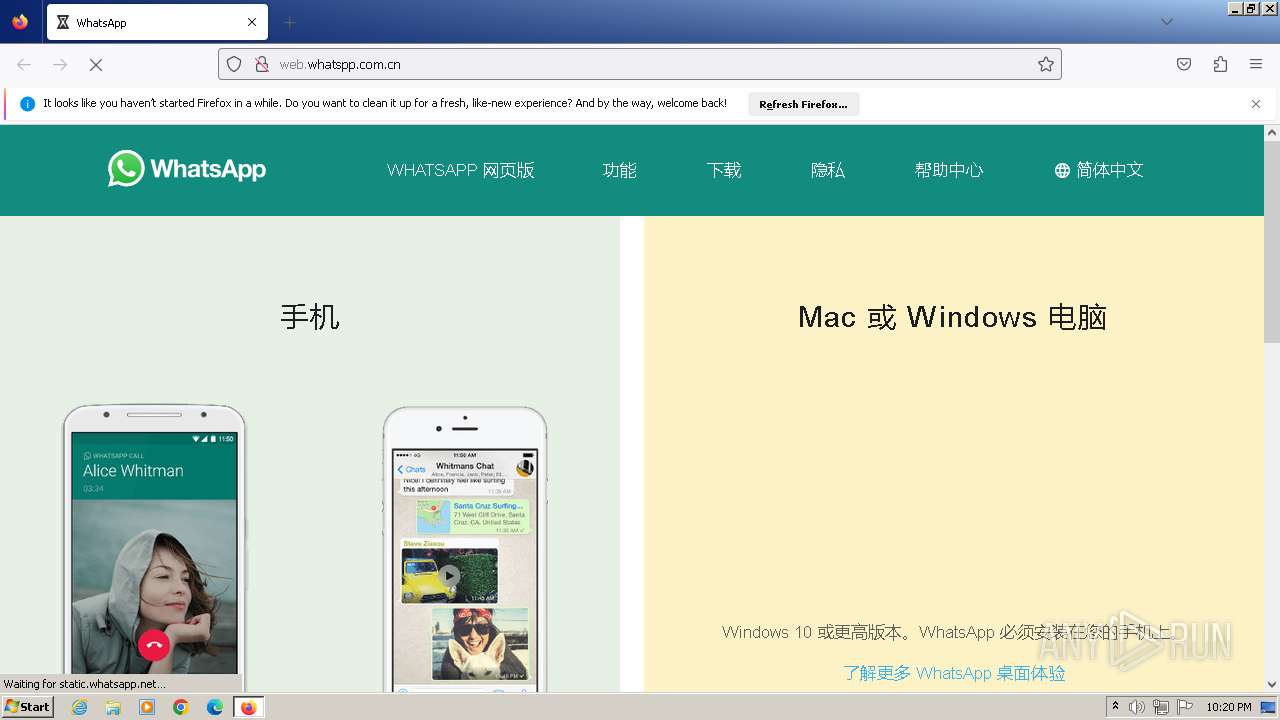Click the volume speaker tray icon
The width and height of the screenshot is (1280, 720).
1137,707
